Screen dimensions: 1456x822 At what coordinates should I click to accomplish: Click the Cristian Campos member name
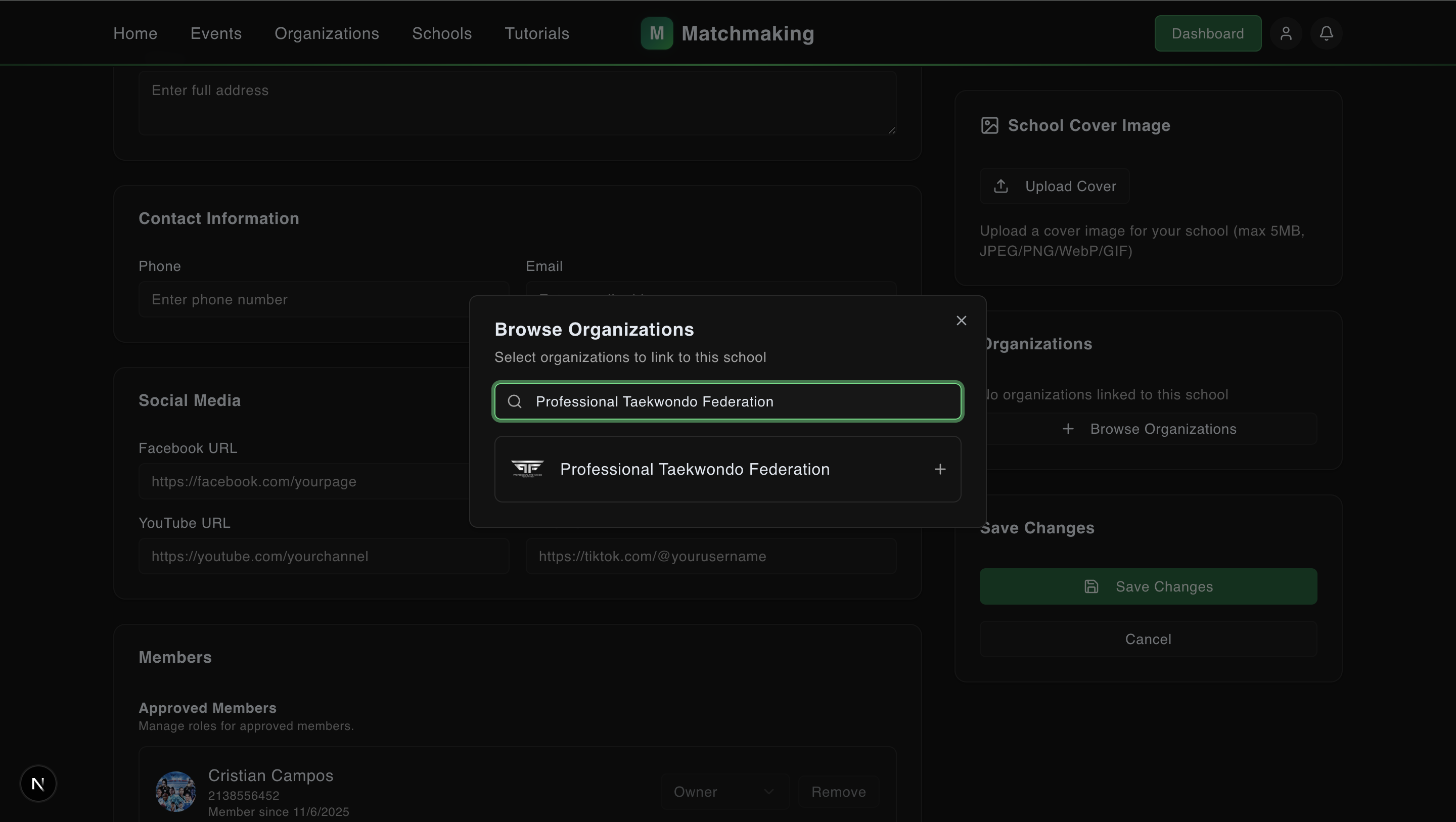click(271, 775)
